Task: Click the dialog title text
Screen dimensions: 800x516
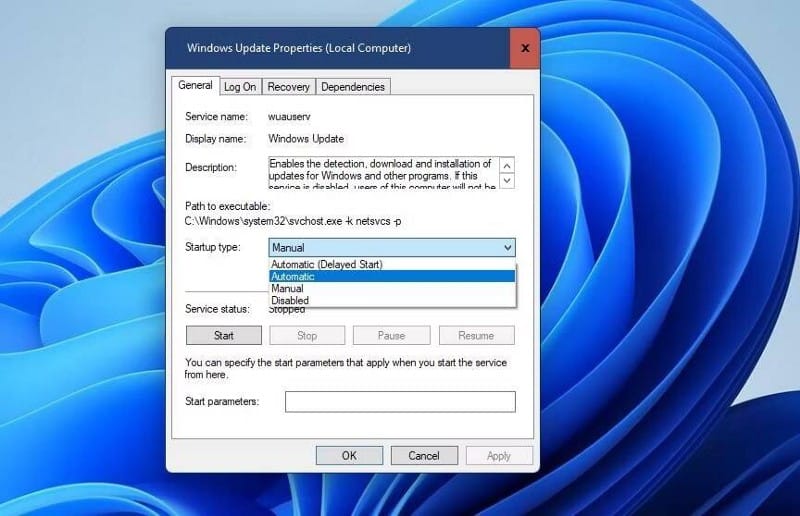Action: [x=298, y=48]
